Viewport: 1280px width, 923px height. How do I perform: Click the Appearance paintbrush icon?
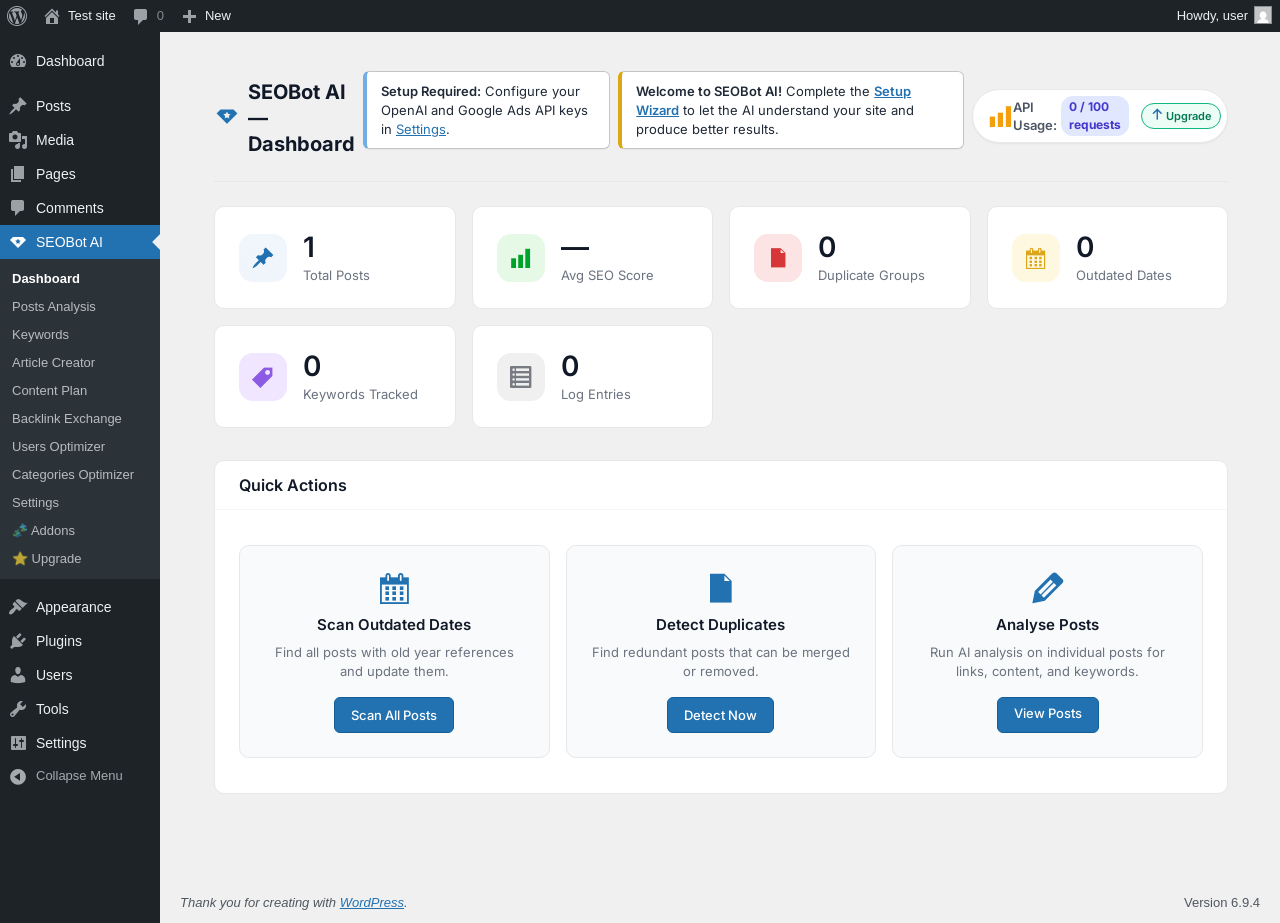[x=18, y=607]
